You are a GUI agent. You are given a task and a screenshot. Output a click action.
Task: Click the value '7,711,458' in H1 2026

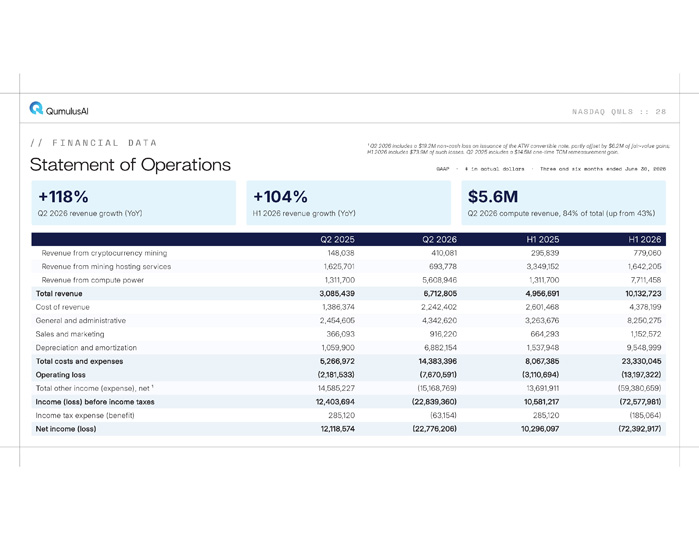[646, 280]
